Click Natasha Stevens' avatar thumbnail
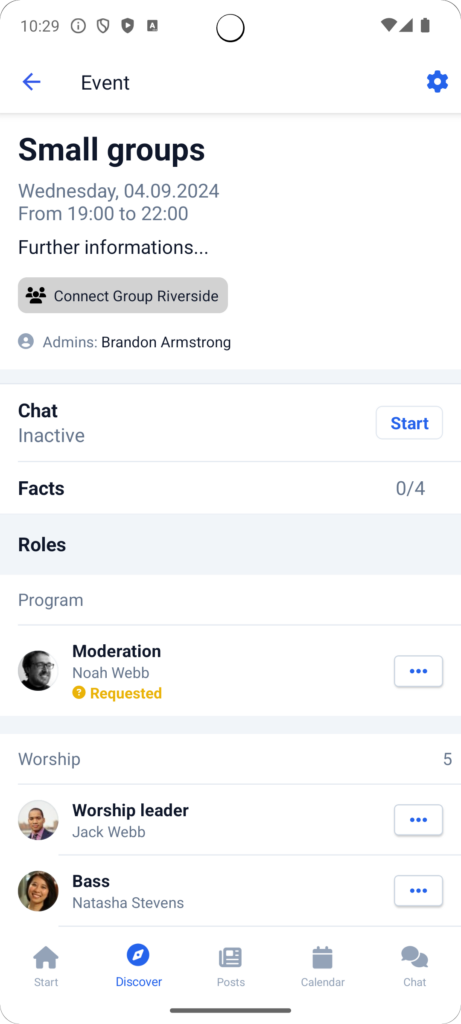Viewport: 461px width, 1024px height. pos(38,891)
